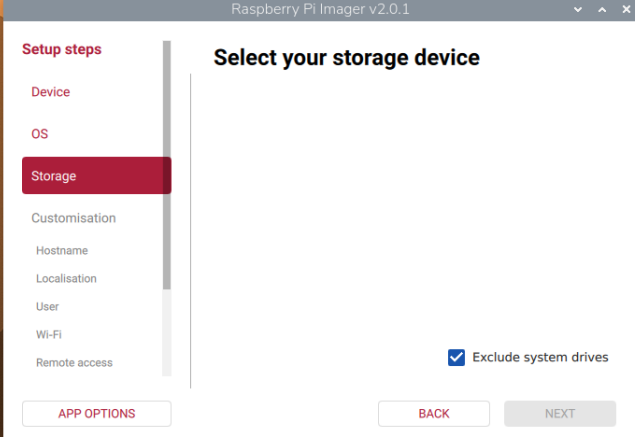Select the Localisation sub-step
Screen dimensions: 635x437
point(66,279)
